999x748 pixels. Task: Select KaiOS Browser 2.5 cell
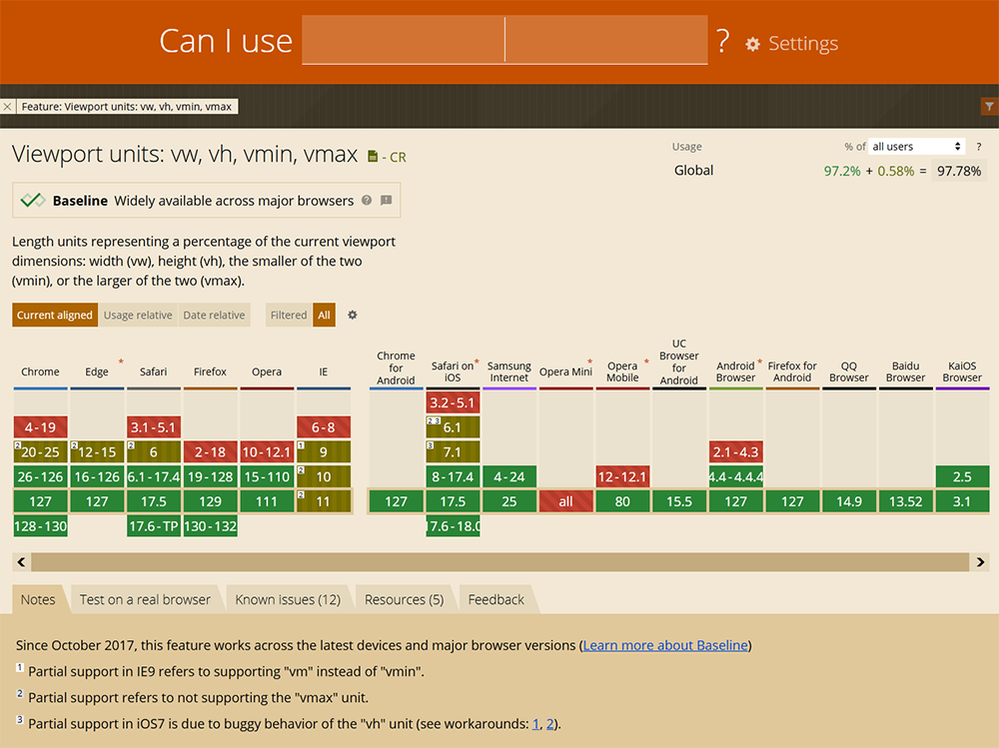[x=962, y=477]
